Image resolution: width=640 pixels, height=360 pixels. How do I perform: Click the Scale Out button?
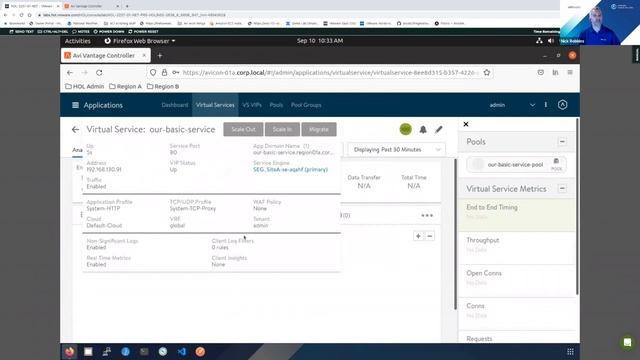[243, 129]
